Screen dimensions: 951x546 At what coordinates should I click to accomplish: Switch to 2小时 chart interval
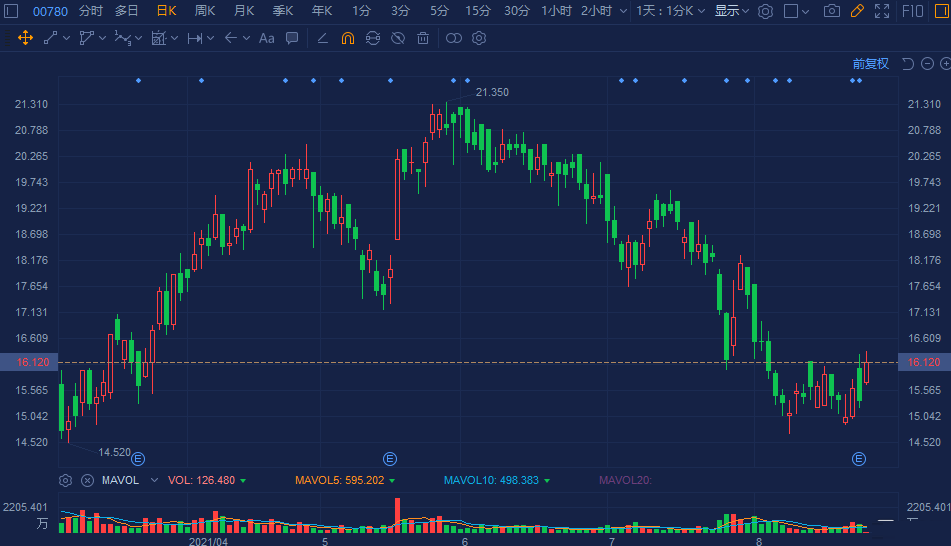(x=596, y=11)
